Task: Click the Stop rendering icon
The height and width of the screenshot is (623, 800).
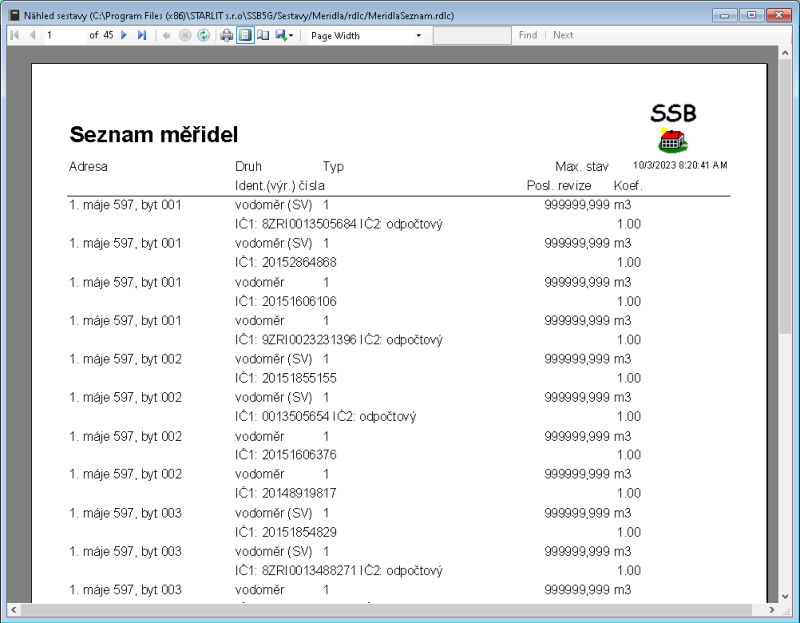Action: (x=186, y=35)
